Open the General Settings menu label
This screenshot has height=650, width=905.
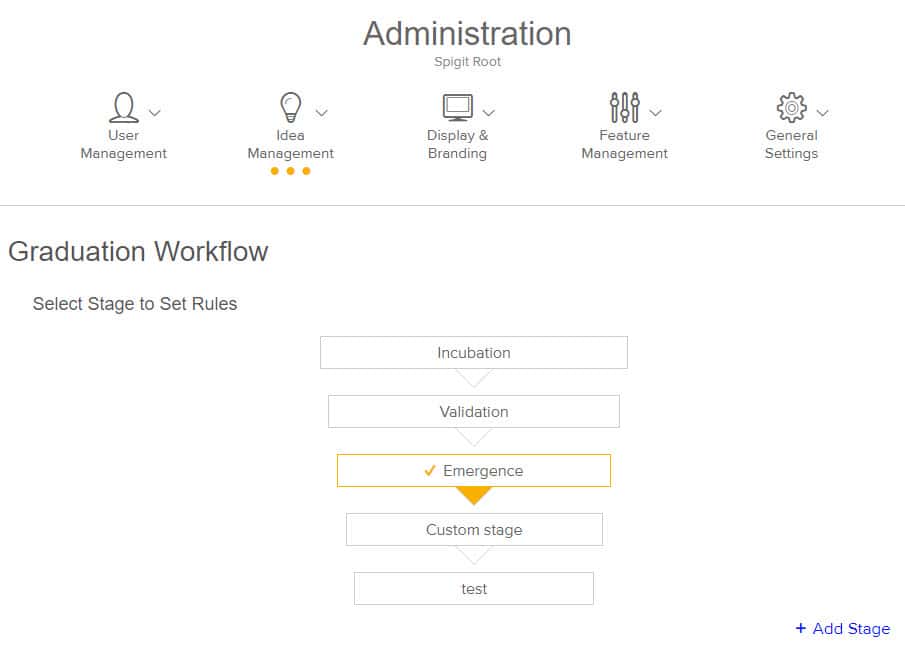pyautogui.click(x=791, y=144)
